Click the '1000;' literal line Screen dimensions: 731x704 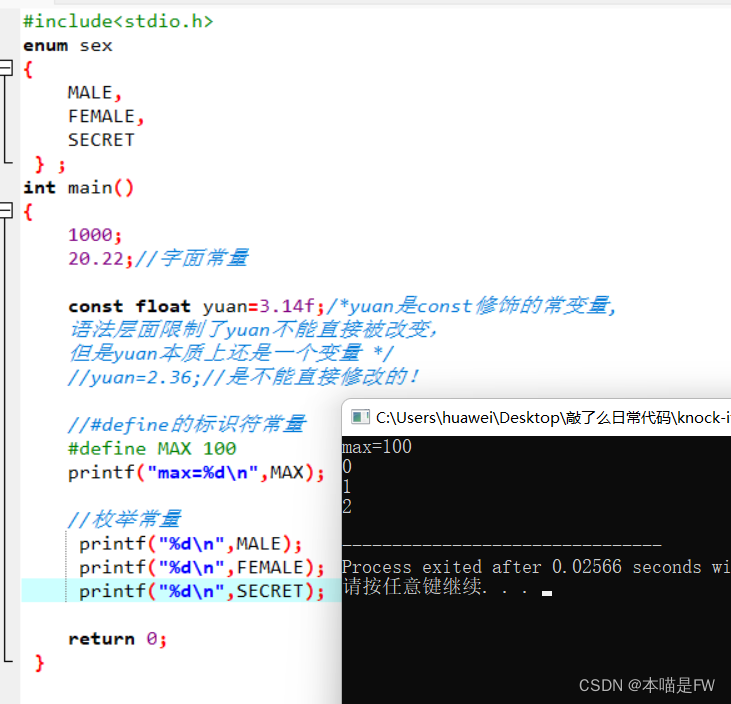[x=95, y=235]
